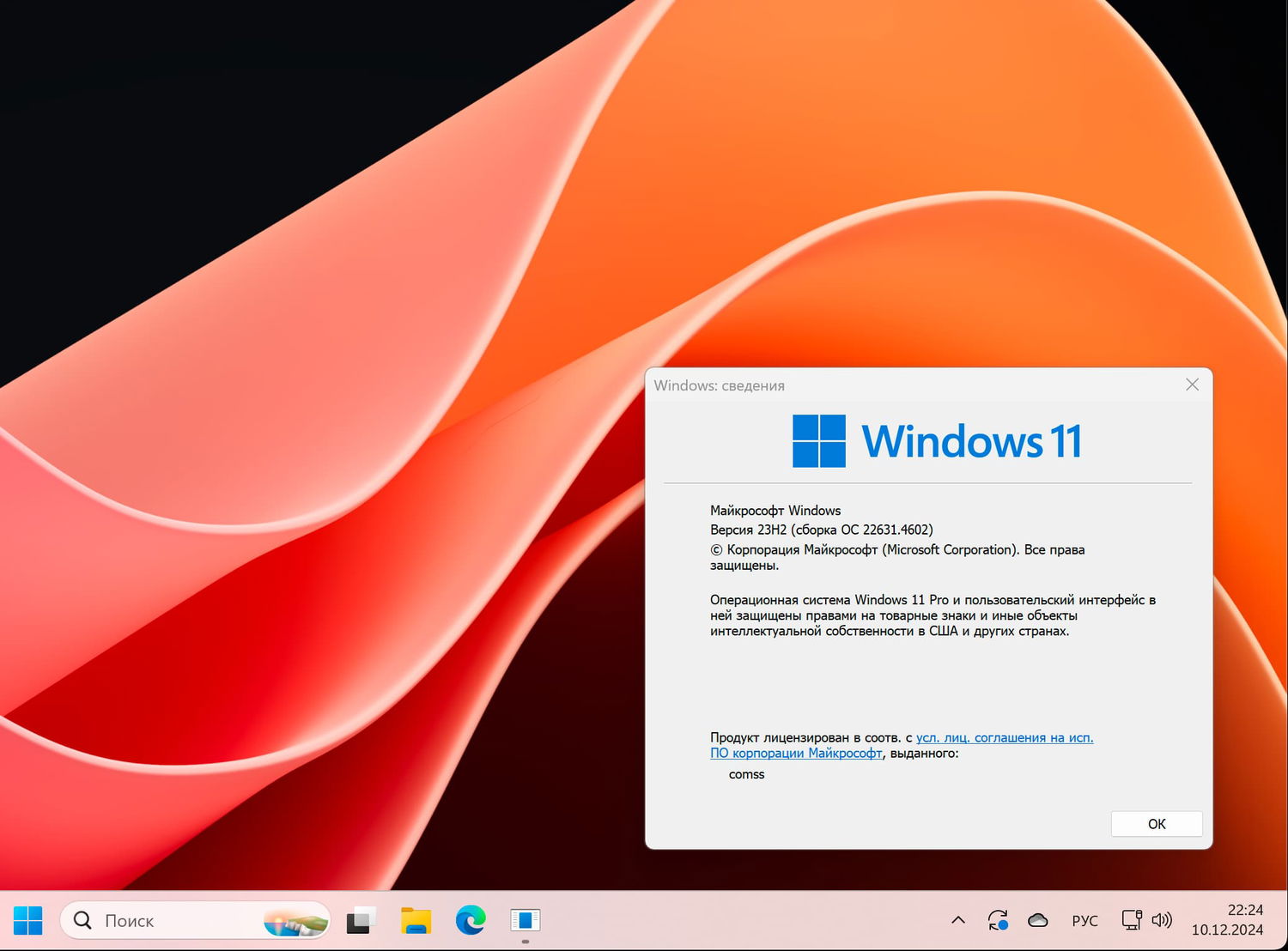Open Task View from the taskbar

tap(361, 920)
